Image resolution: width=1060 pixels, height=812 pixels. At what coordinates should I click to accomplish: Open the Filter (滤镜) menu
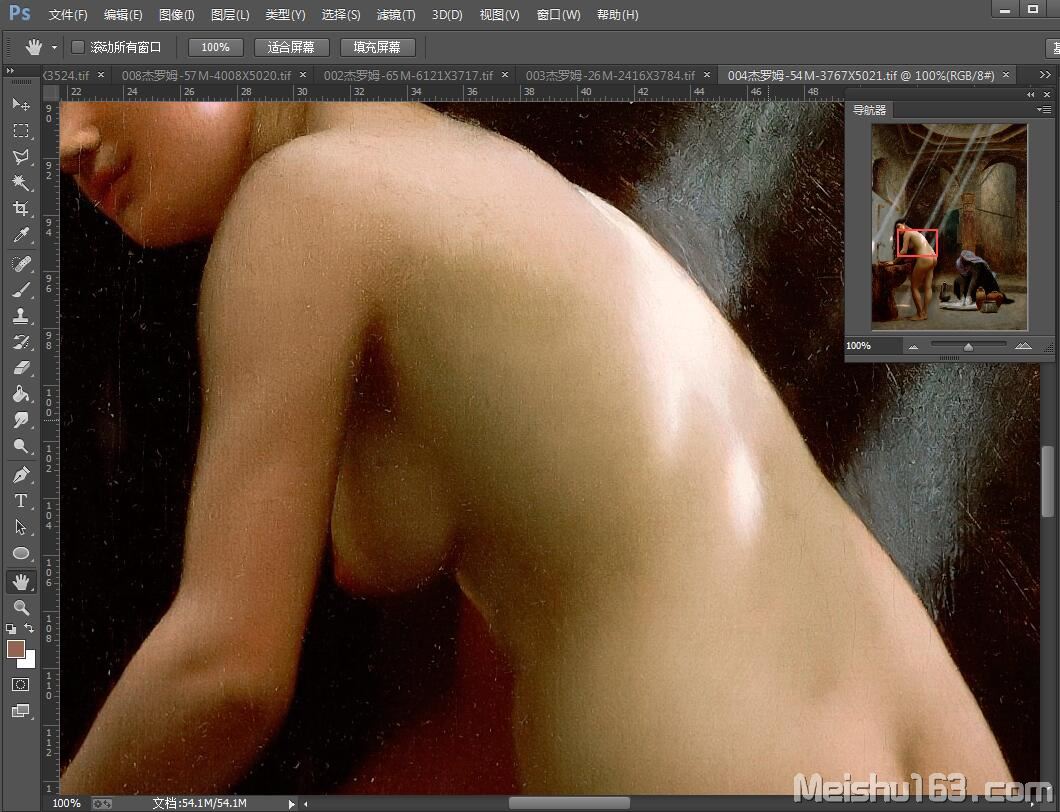(395, 14)
